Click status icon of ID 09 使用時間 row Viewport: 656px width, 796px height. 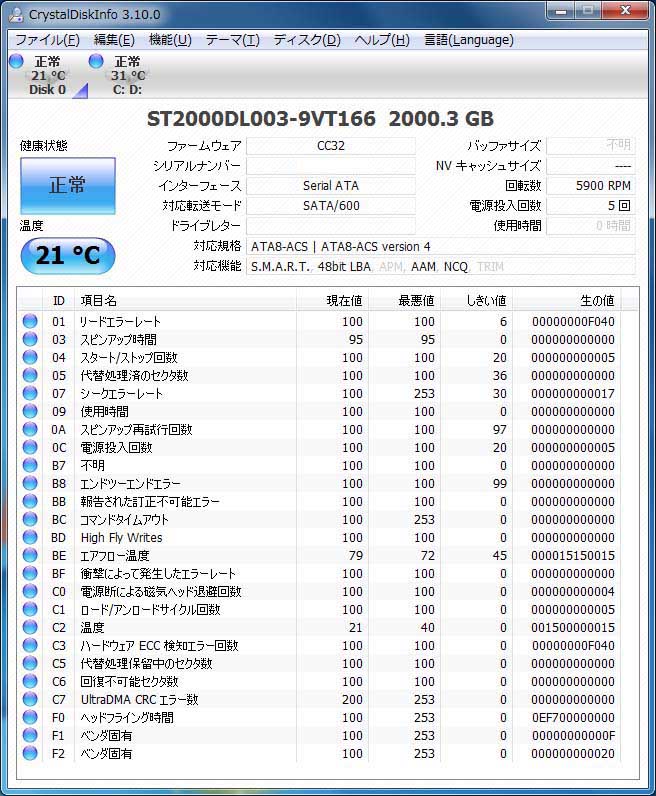pyautogui.click(x=30, y=411)
